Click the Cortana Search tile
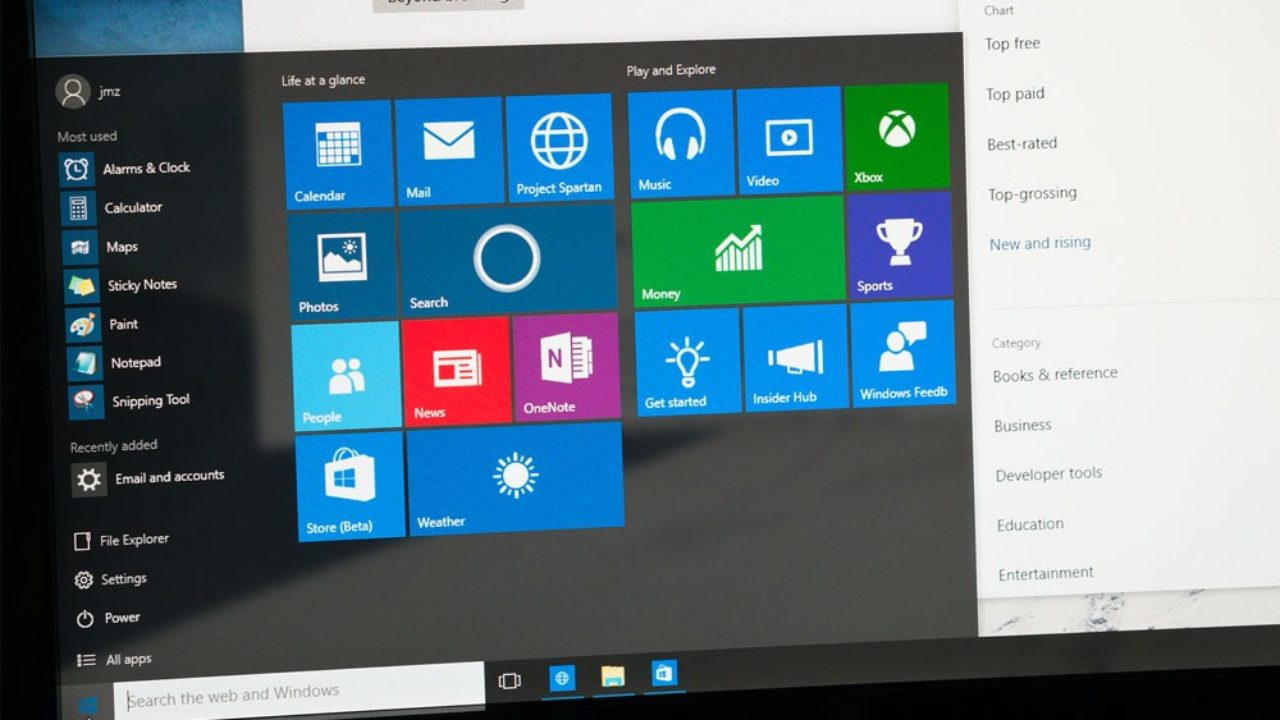Viewport: 1280px width, 720px height. (507, 260)
